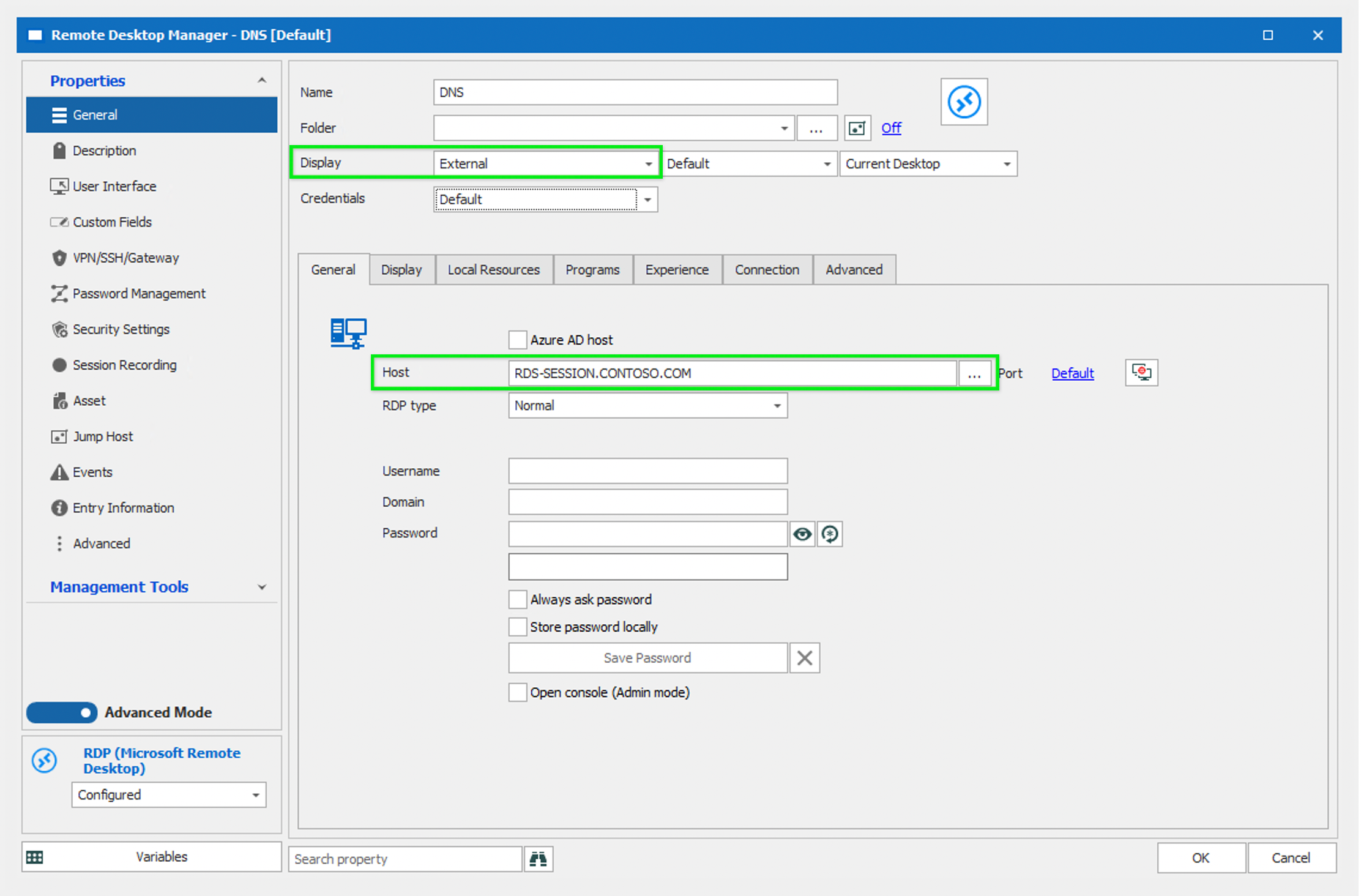Open Session Recording settings in sidebar

pyautogui.click(x=124, y=365)
